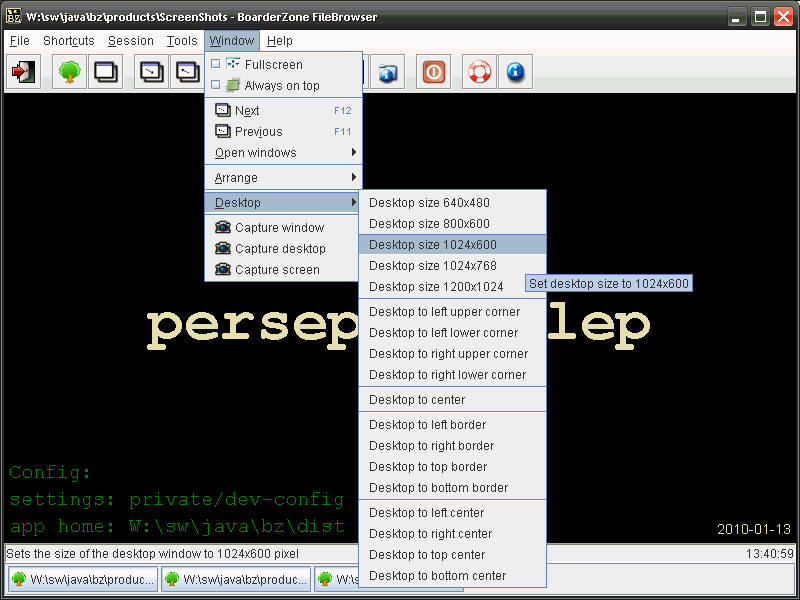Enable the Fullscreen checkbox
800x600 pixels.
pos(216,64)
